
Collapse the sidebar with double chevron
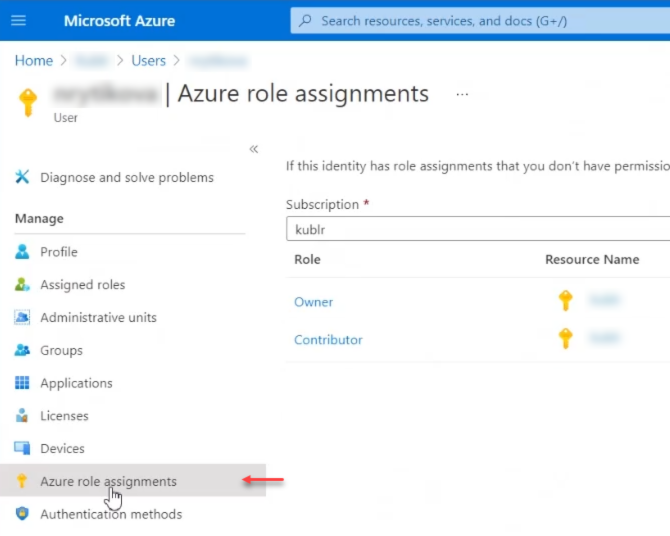(254, 149)
